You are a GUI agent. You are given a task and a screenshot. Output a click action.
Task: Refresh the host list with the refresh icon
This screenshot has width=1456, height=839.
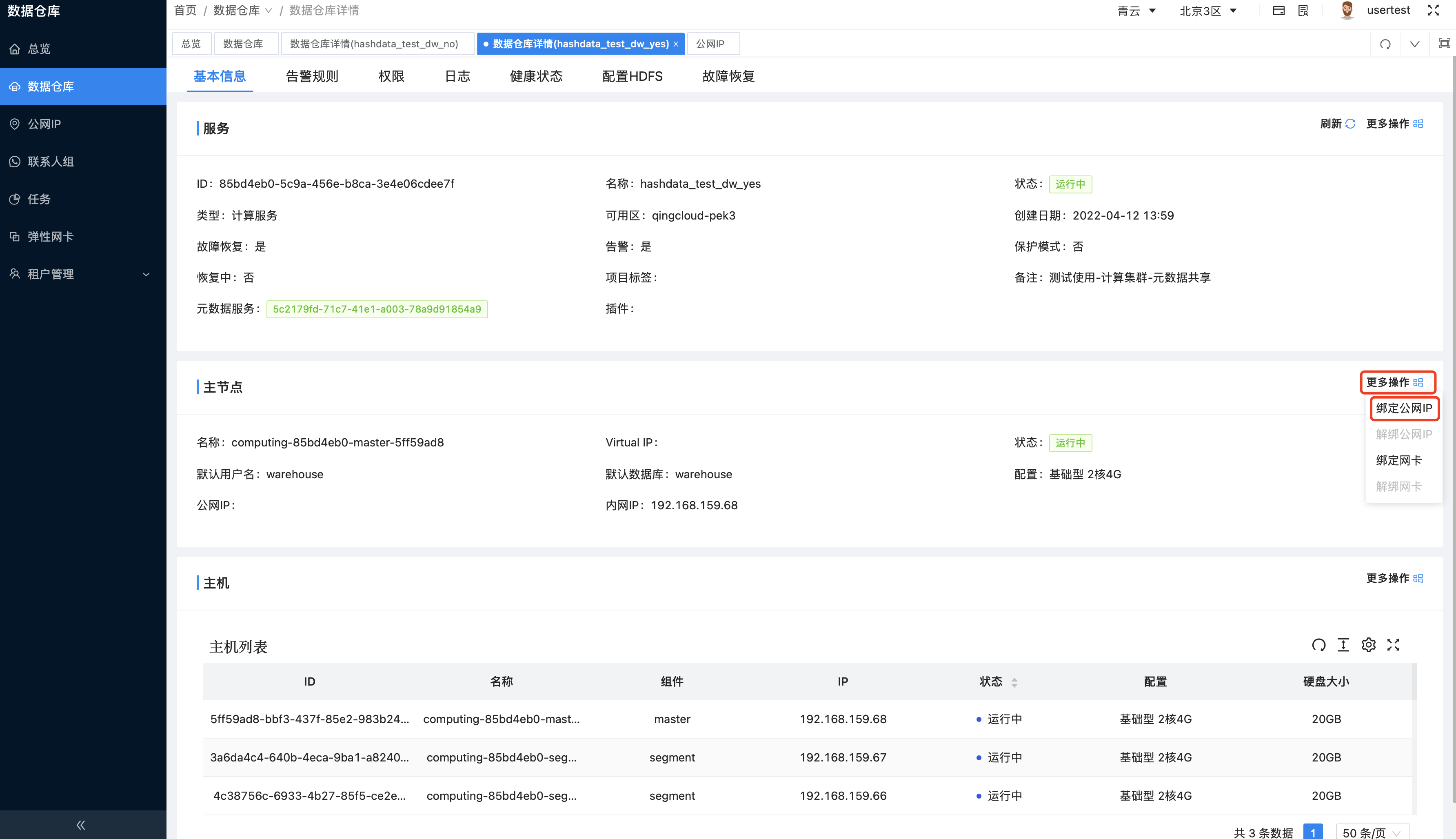[1319, 645]
